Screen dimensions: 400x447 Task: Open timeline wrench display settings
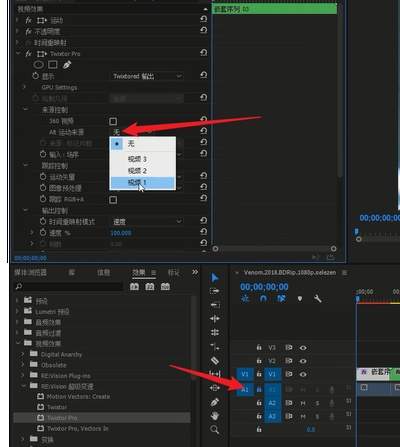(318, 299)
